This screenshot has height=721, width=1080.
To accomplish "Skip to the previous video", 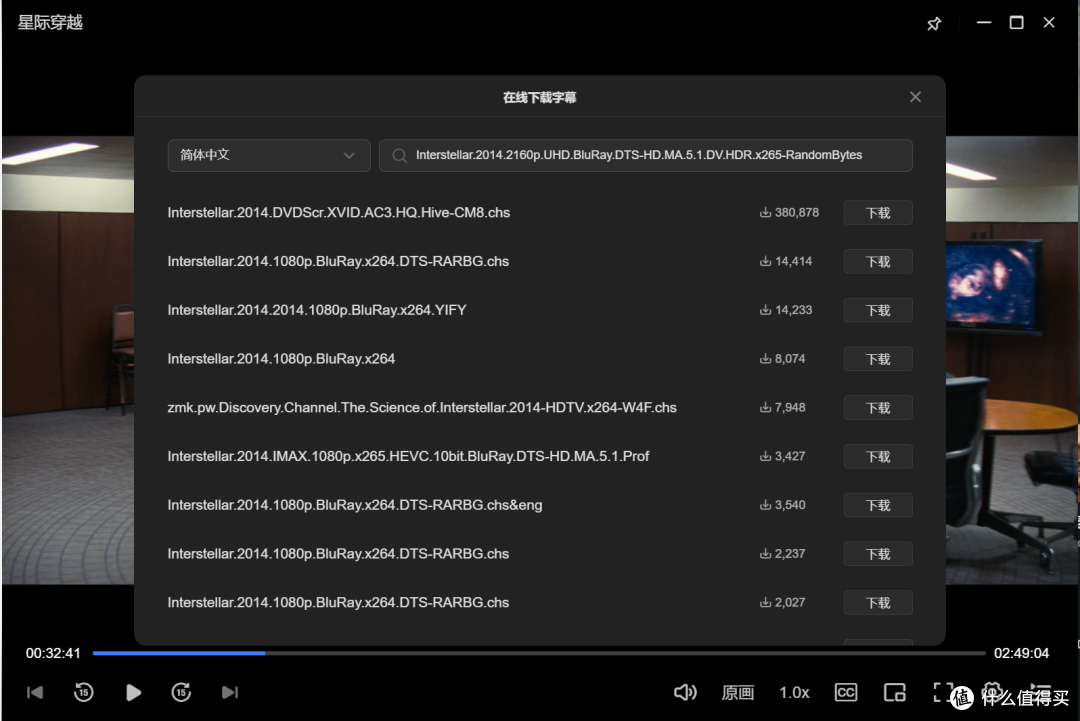I will point(35,692).
